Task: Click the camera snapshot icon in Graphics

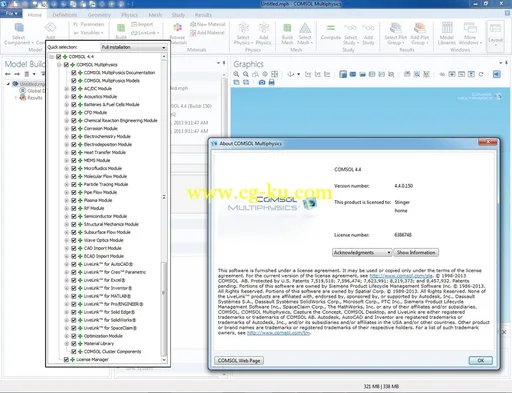Action: (x=262, y=82)
